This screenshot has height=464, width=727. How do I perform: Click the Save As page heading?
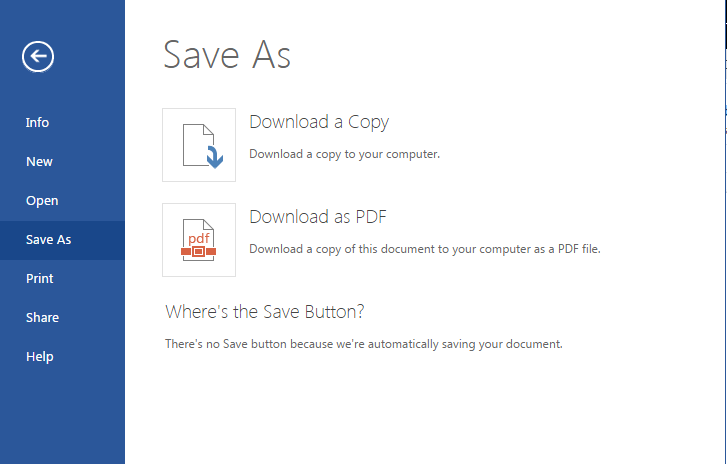[x=227, y=55]
